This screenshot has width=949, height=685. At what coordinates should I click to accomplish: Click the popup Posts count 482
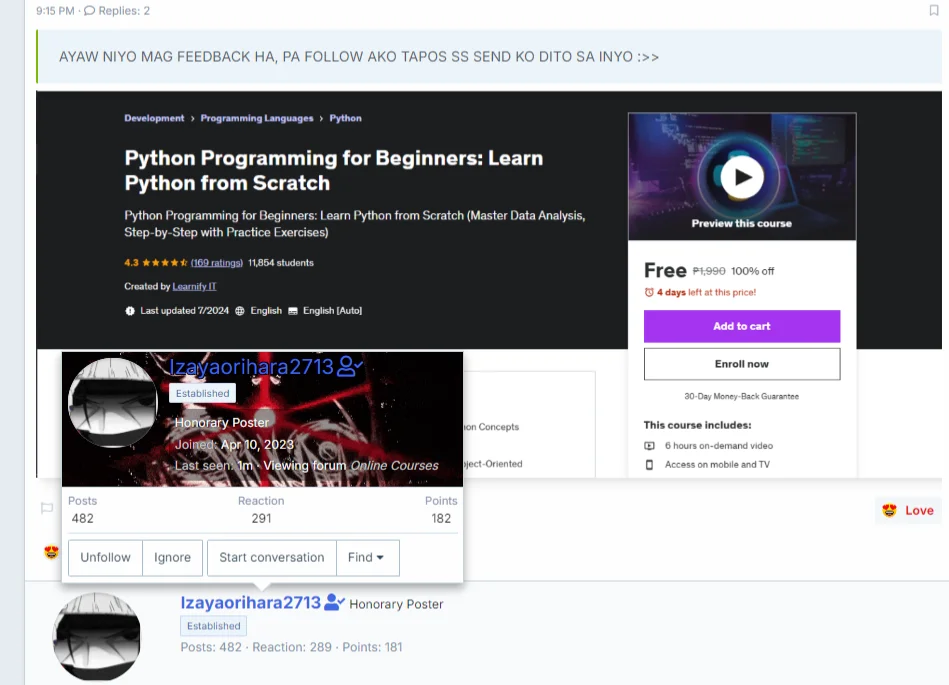point(82,519)
